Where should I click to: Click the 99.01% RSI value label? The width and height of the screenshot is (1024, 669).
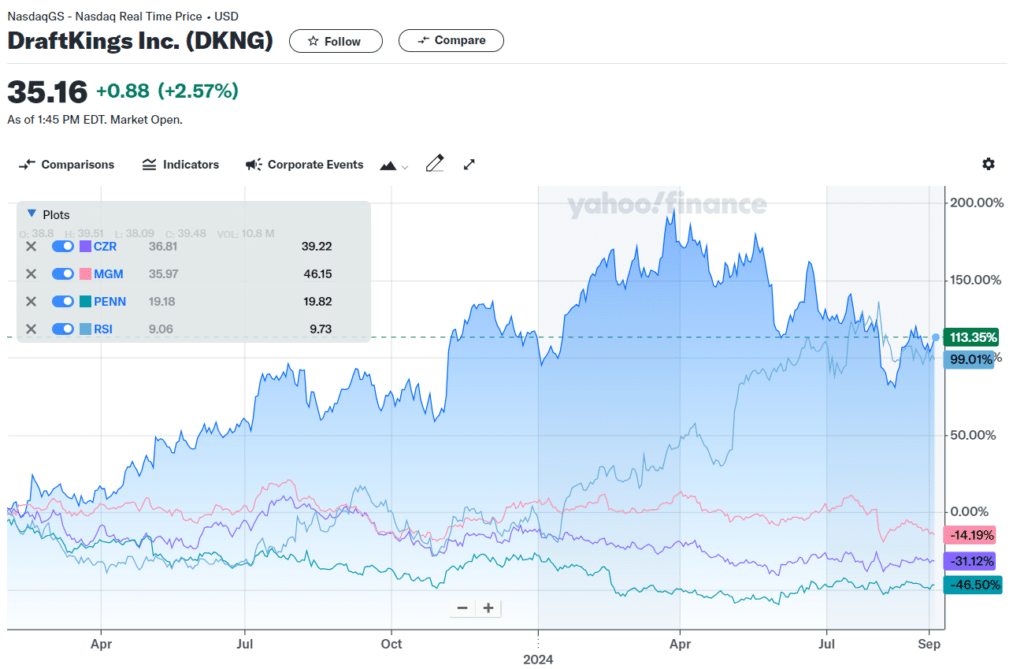[x=970, y=359]
